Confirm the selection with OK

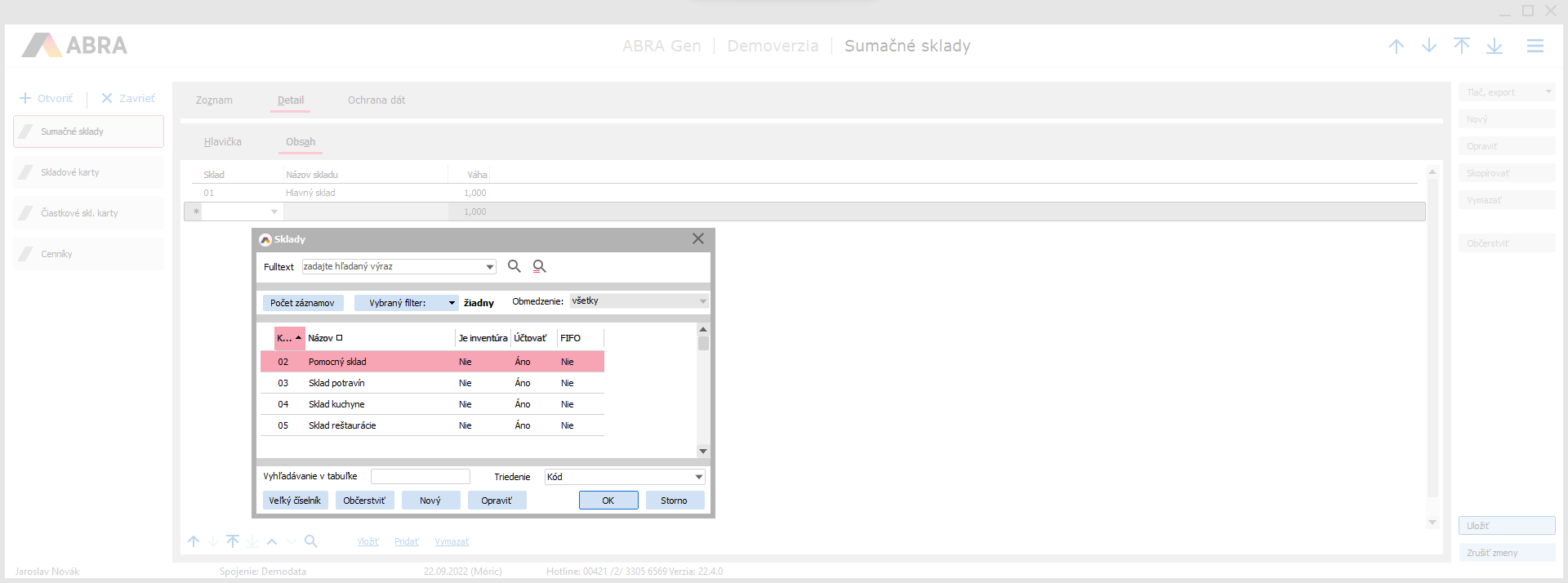click(x=608, y=501)
